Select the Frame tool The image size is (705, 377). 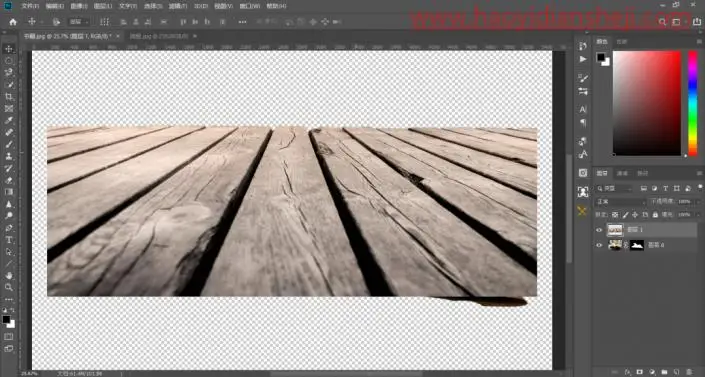(x=9, y=108)
